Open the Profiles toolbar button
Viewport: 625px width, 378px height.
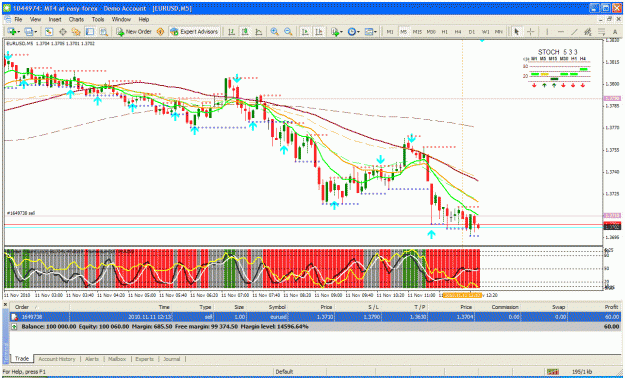coord(28,32)
